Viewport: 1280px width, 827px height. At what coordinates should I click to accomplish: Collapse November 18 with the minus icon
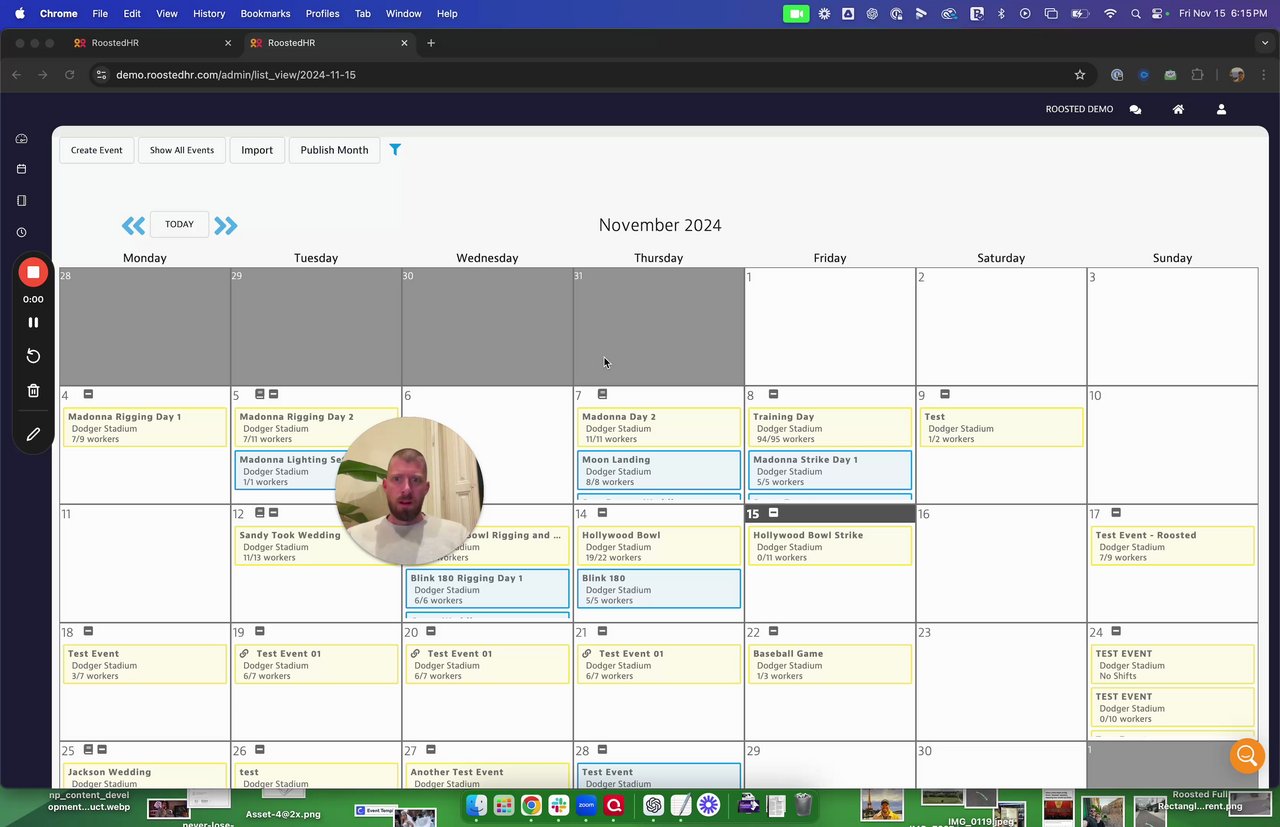pyautogui.click(x=88, y=631)
